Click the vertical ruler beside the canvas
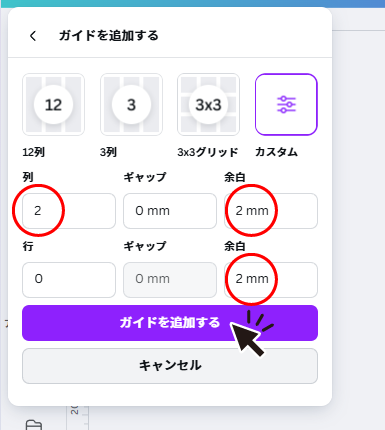Viewport: 385px width, 430px height. point(77,417)
